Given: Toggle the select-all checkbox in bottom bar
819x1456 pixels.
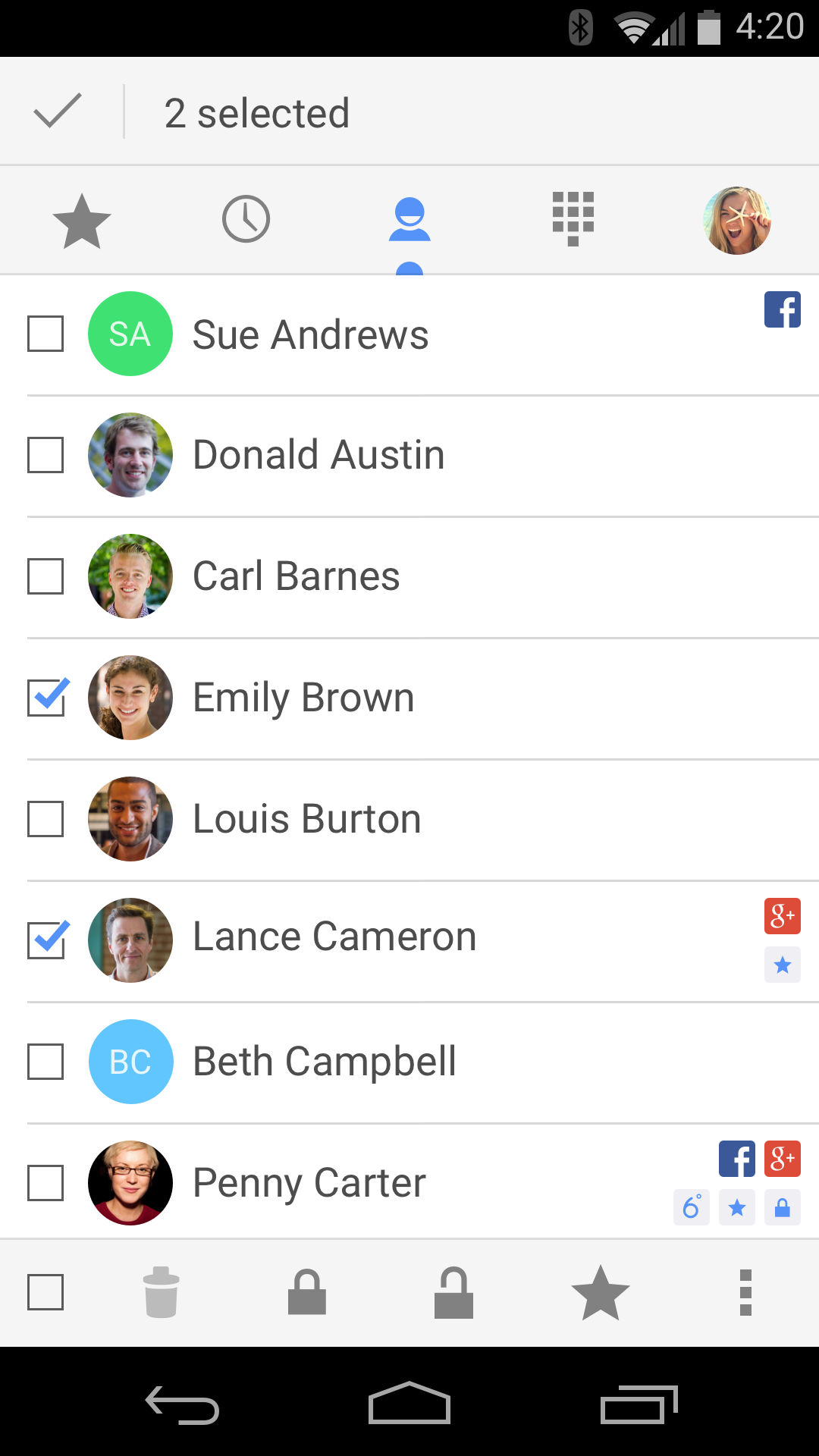Looking at the screenshot, I should pos(45,1292).
